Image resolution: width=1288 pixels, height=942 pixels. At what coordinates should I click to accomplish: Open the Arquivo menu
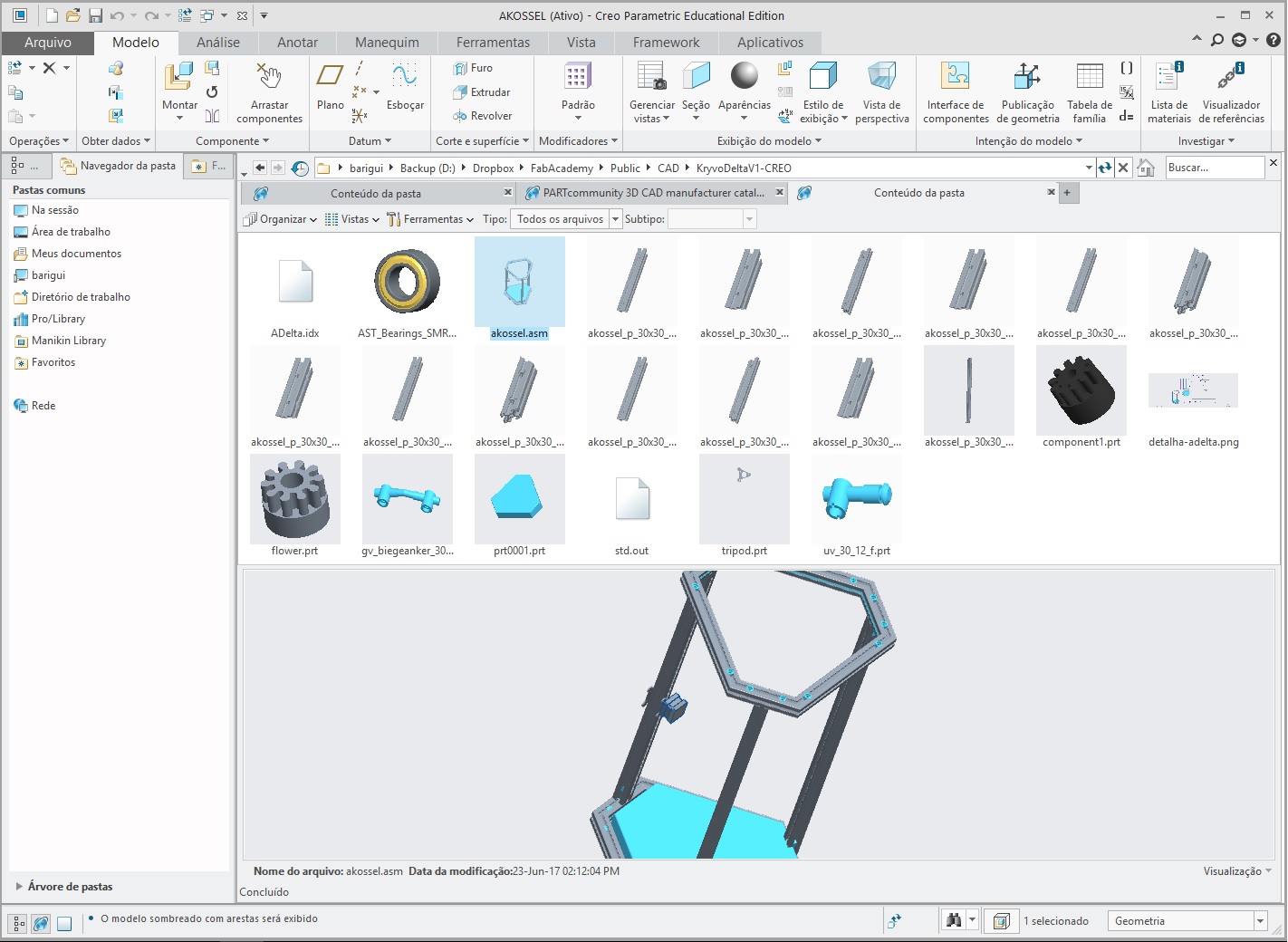coord(48,43)
